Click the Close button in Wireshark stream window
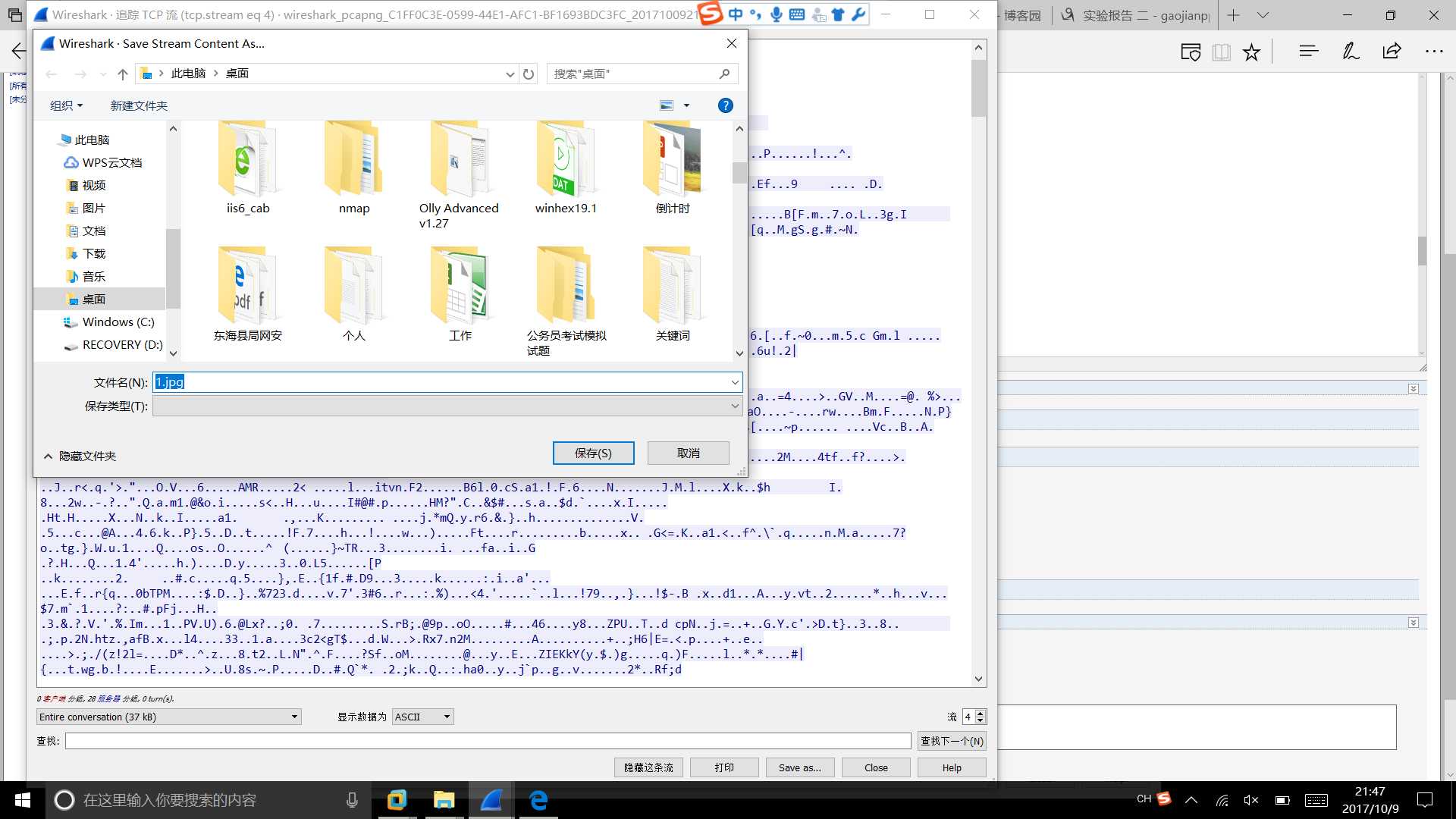Image resolution: width=1456 pixels, height=819 pixels. point(876,767)
